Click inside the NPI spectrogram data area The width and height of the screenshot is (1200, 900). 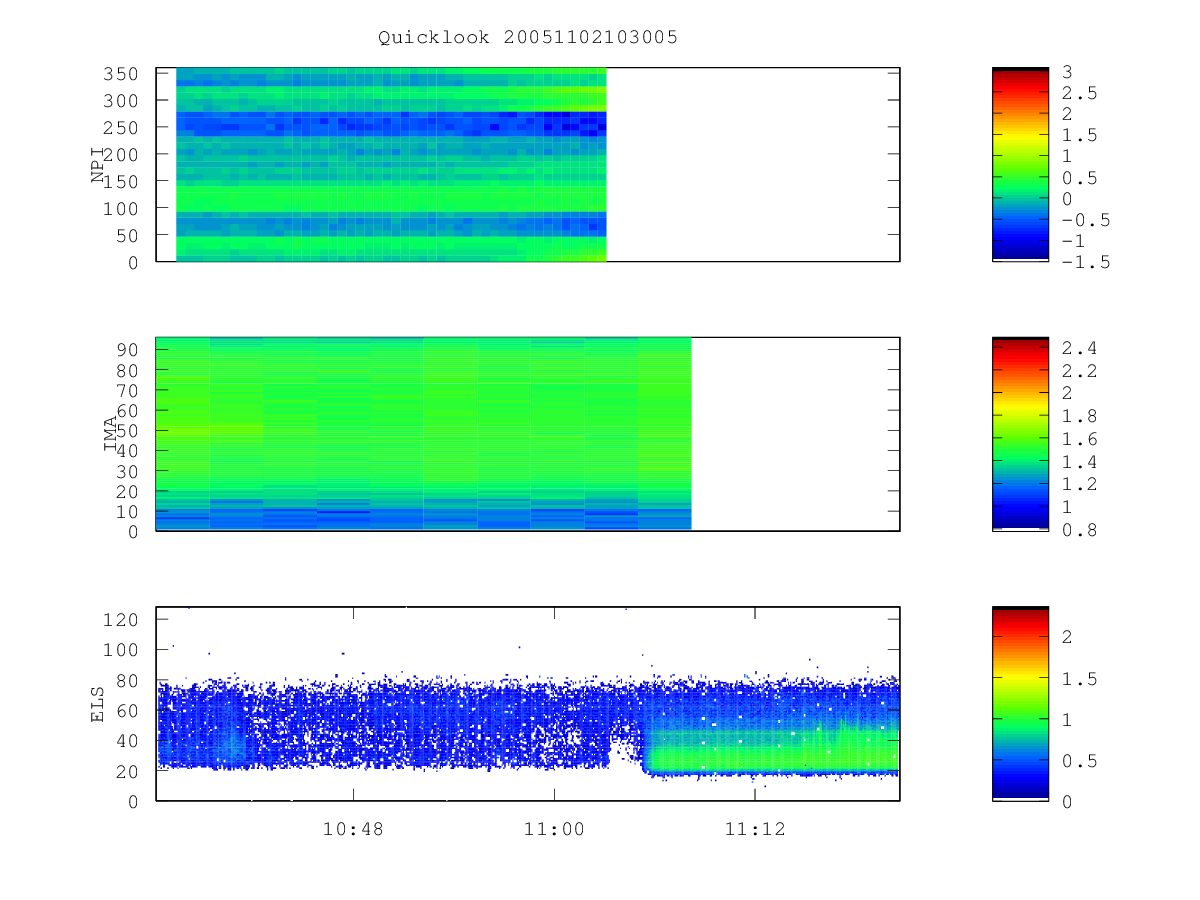click(x=391, y=165)
